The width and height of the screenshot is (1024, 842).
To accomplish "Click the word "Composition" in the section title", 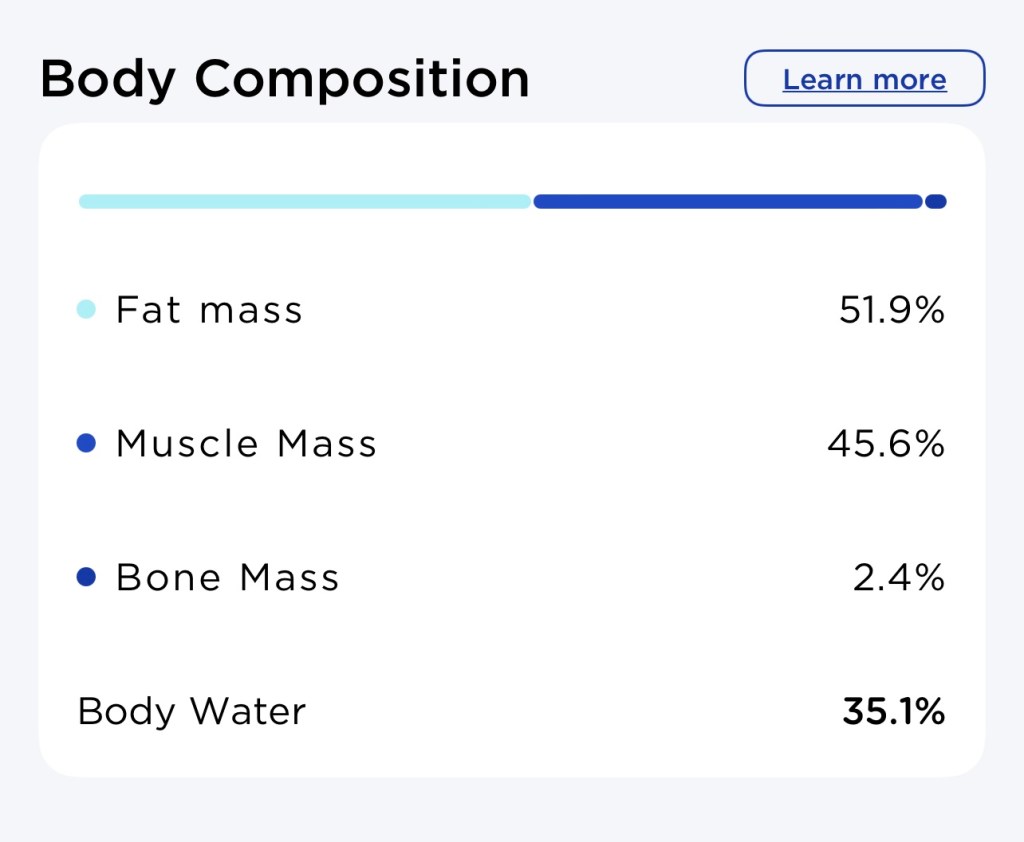I will coord(361,79).
